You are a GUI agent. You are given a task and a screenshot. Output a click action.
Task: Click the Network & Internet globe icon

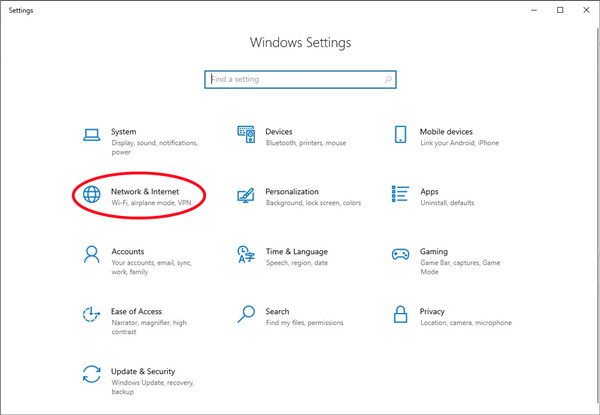(x=92, y=194)
